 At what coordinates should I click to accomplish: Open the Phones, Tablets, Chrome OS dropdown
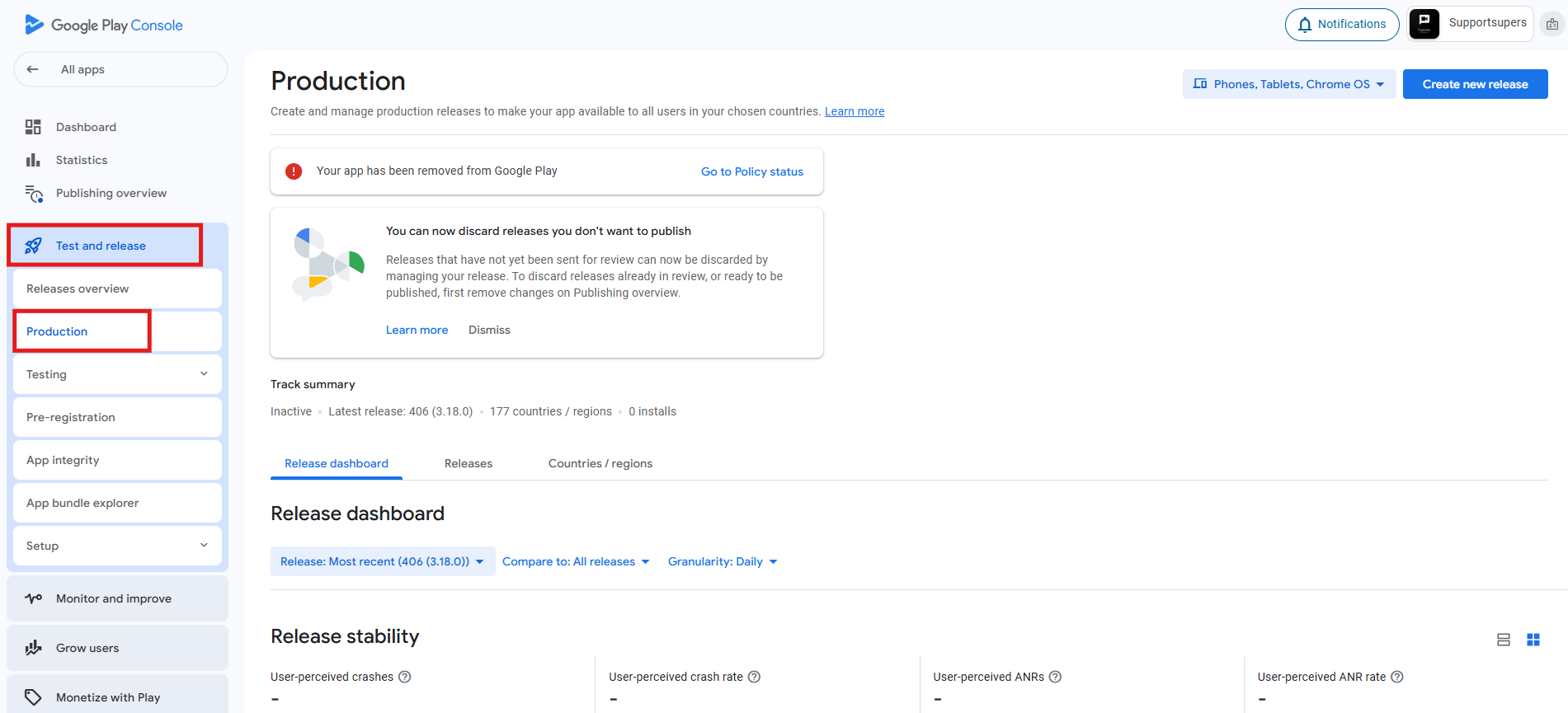(1288, 84)
